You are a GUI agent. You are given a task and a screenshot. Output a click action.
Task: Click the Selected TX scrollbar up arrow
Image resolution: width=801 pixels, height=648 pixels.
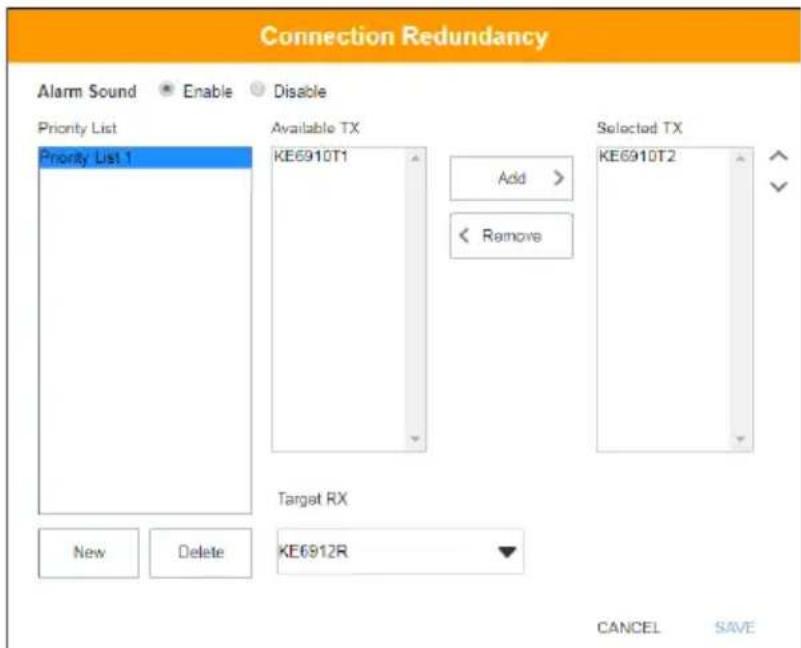pos(740,158)
